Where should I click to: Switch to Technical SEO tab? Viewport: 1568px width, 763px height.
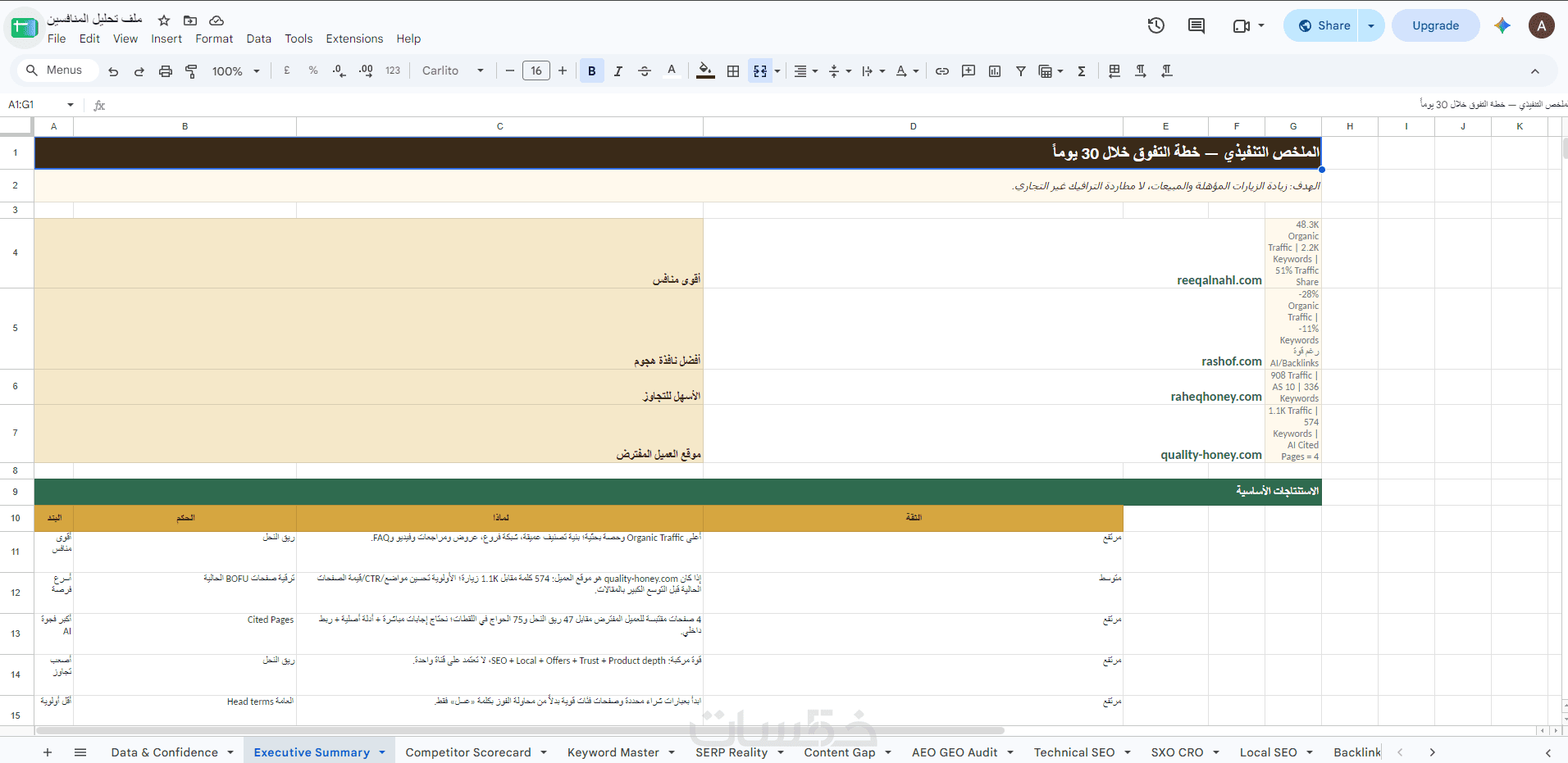coord(1082,752)
